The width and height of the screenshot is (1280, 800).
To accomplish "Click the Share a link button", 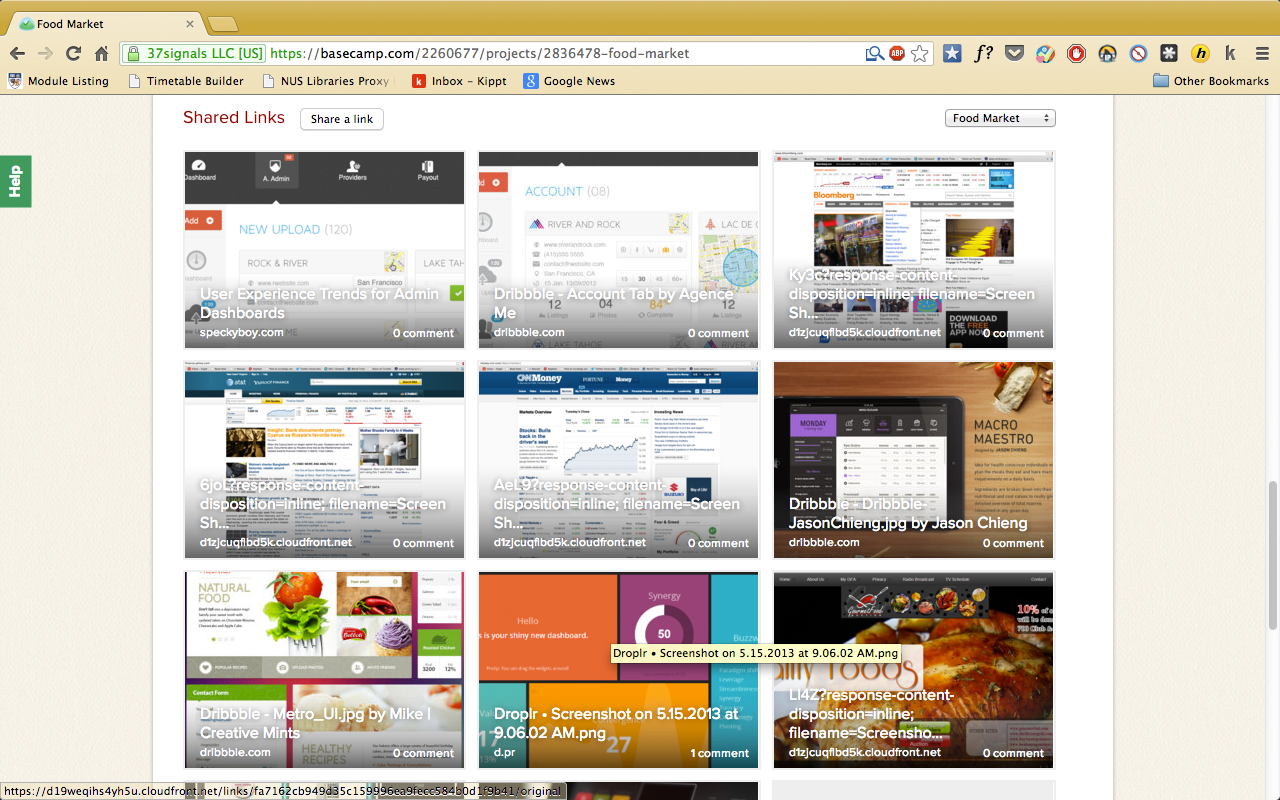I will tap(341, 118).
